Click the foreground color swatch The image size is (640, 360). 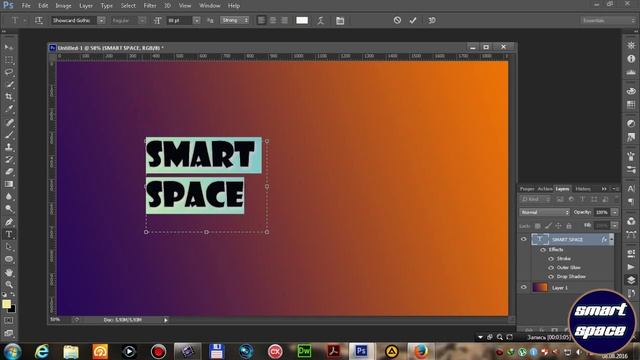[6, 304]
